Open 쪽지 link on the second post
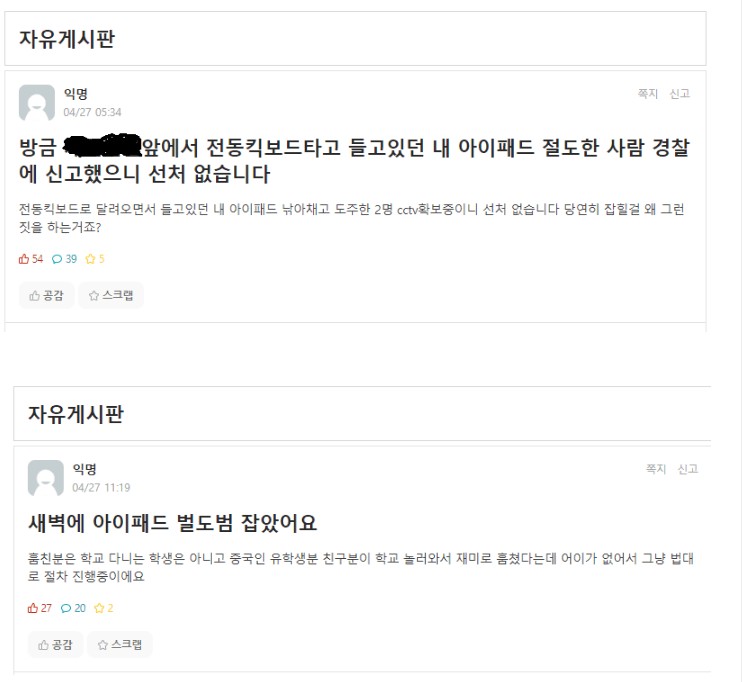The height and width of the screenshot is (682, 742). pos(656,469)
